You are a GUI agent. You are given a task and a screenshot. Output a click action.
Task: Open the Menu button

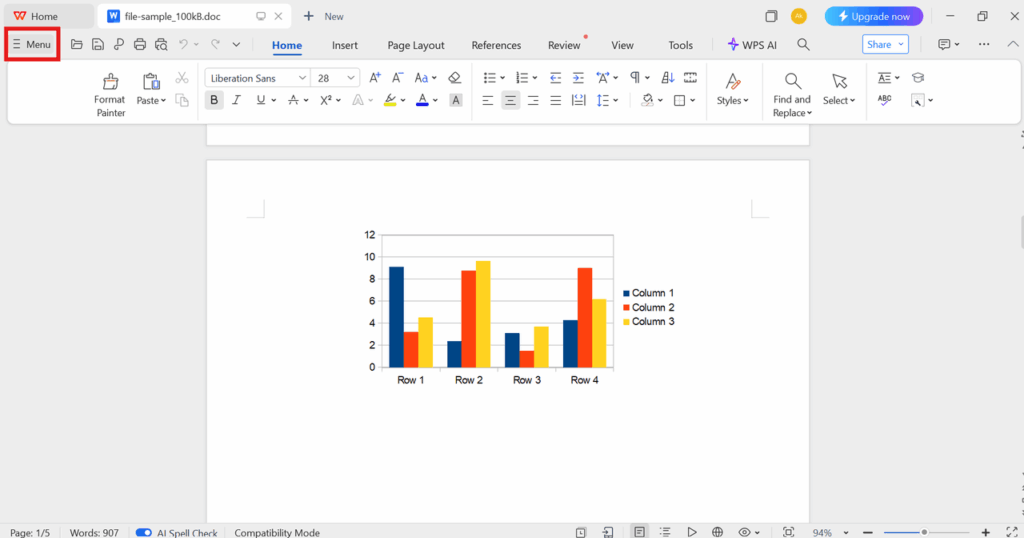click(x=32, y=44)
